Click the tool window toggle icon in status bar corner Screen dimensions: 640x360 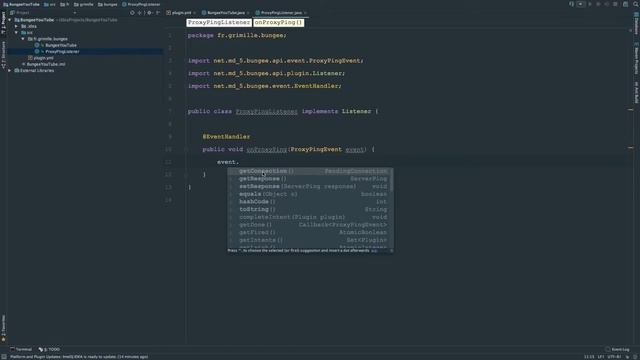point(3,357)
